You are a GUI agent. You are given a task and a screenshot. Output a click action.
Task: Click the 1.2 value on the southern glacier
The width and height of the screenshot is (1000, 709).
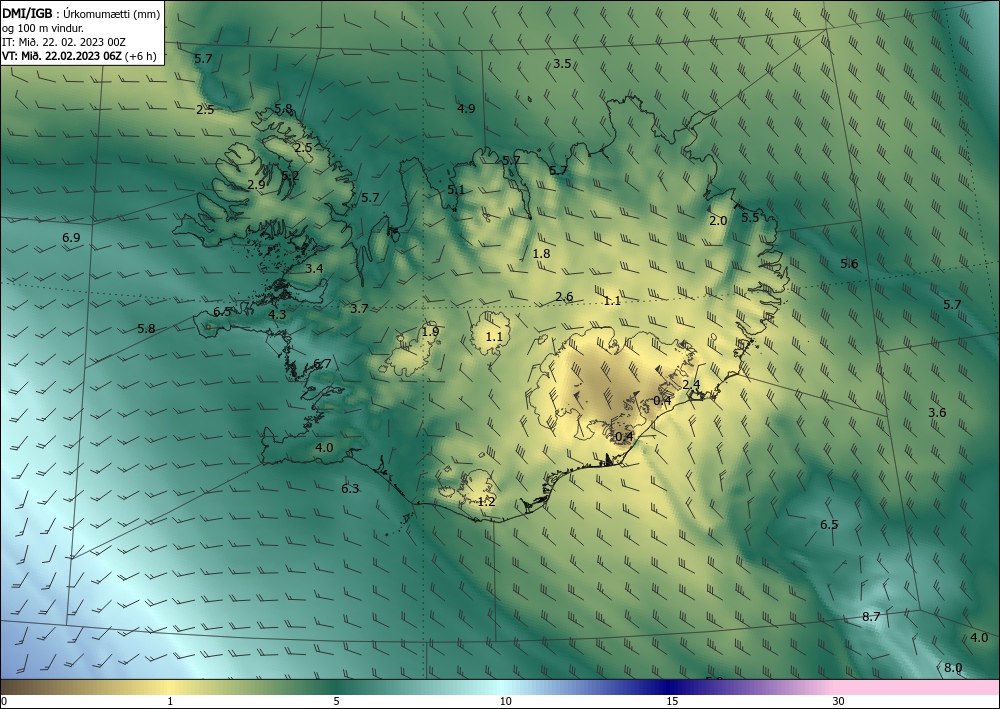point(487,502)
